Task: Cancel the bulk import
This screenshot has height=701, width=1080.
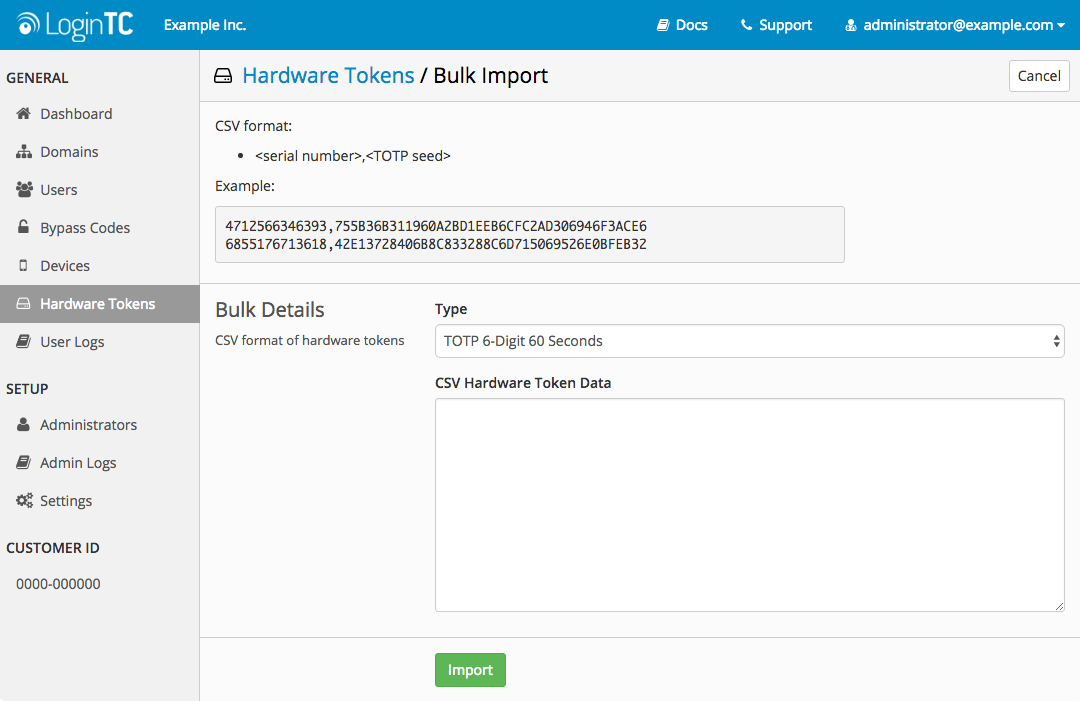Action: (1039, 76)
